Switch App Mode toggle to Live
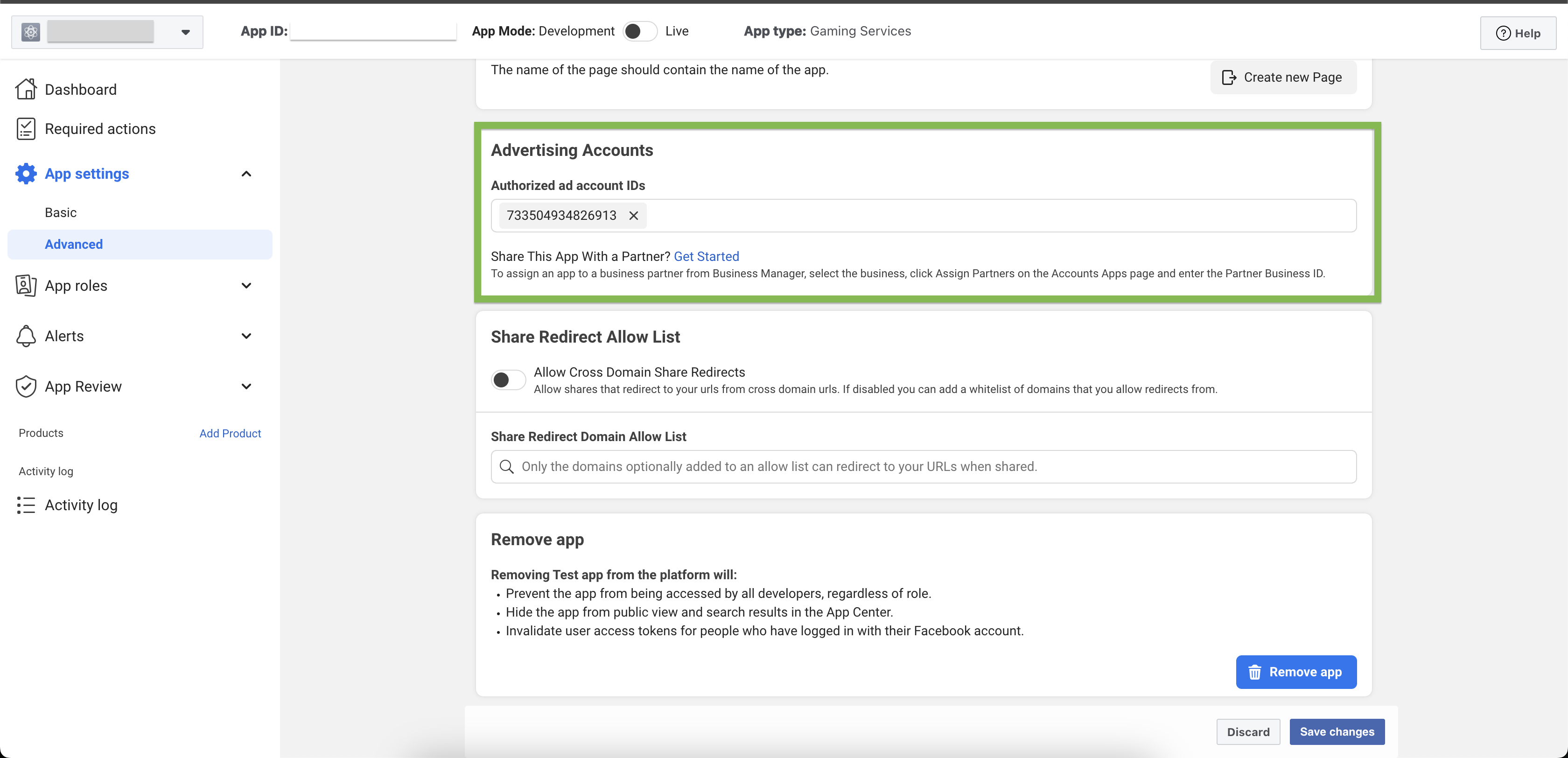Screen dimensions: 1568x758 639,31
